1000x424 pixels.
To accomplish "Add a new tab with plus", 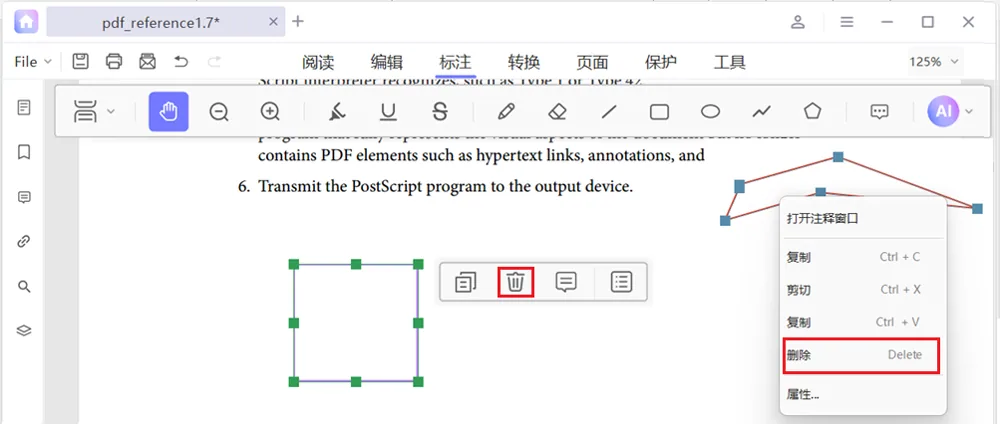I will pos(298,22).
